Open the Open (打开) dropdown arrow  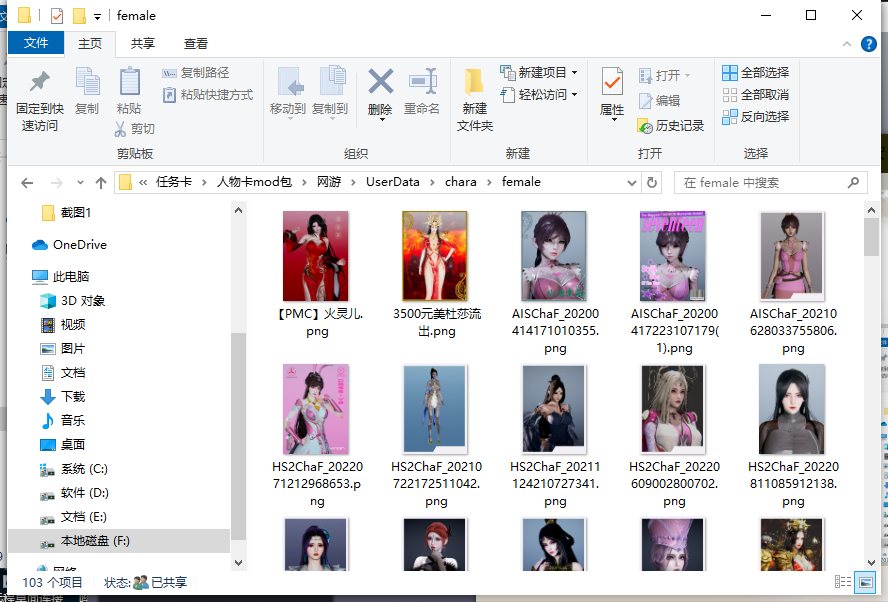tap(688, 75)
